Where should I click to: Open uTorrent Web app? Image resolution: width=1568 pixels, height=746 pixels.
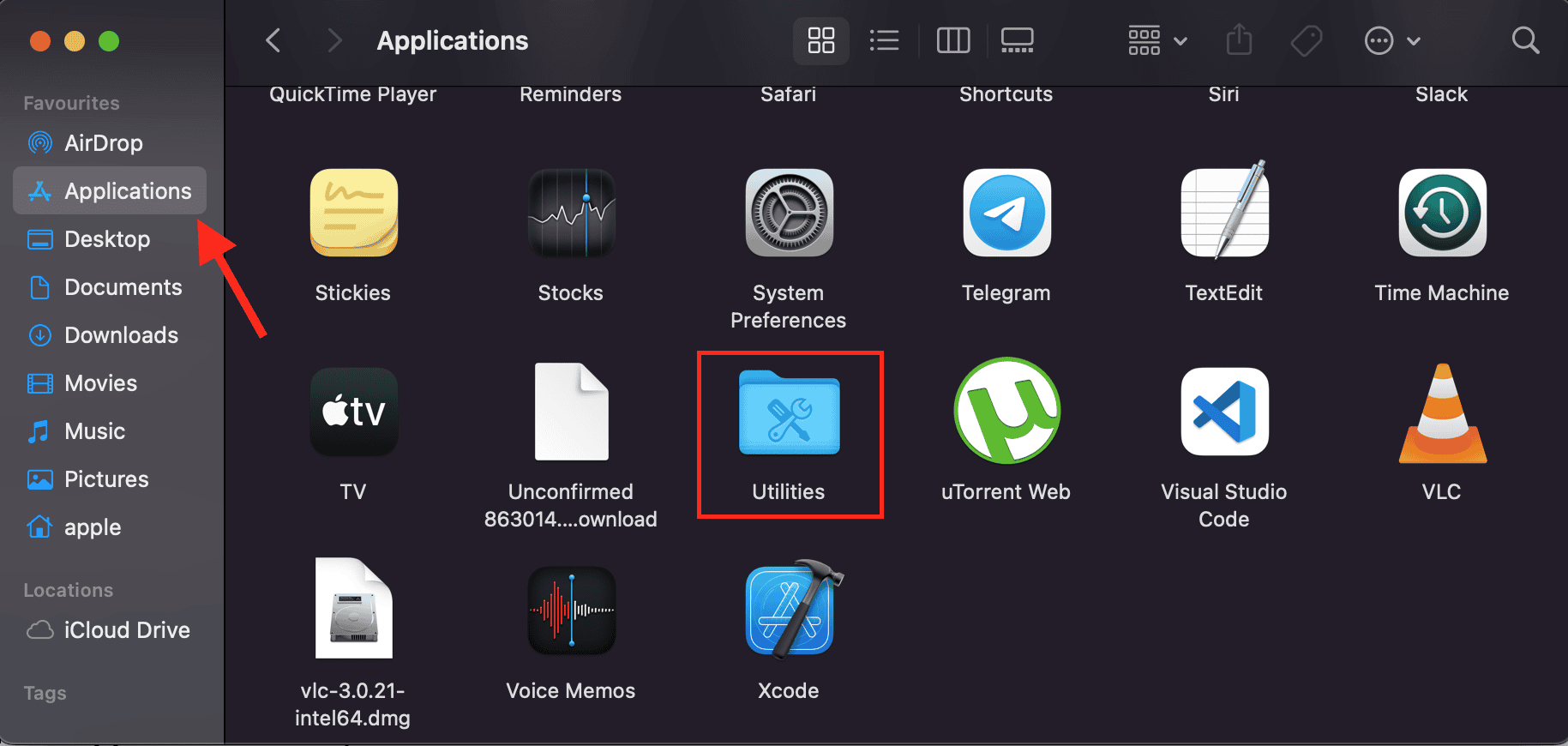pyautogui.click(x=1006, y=412)
